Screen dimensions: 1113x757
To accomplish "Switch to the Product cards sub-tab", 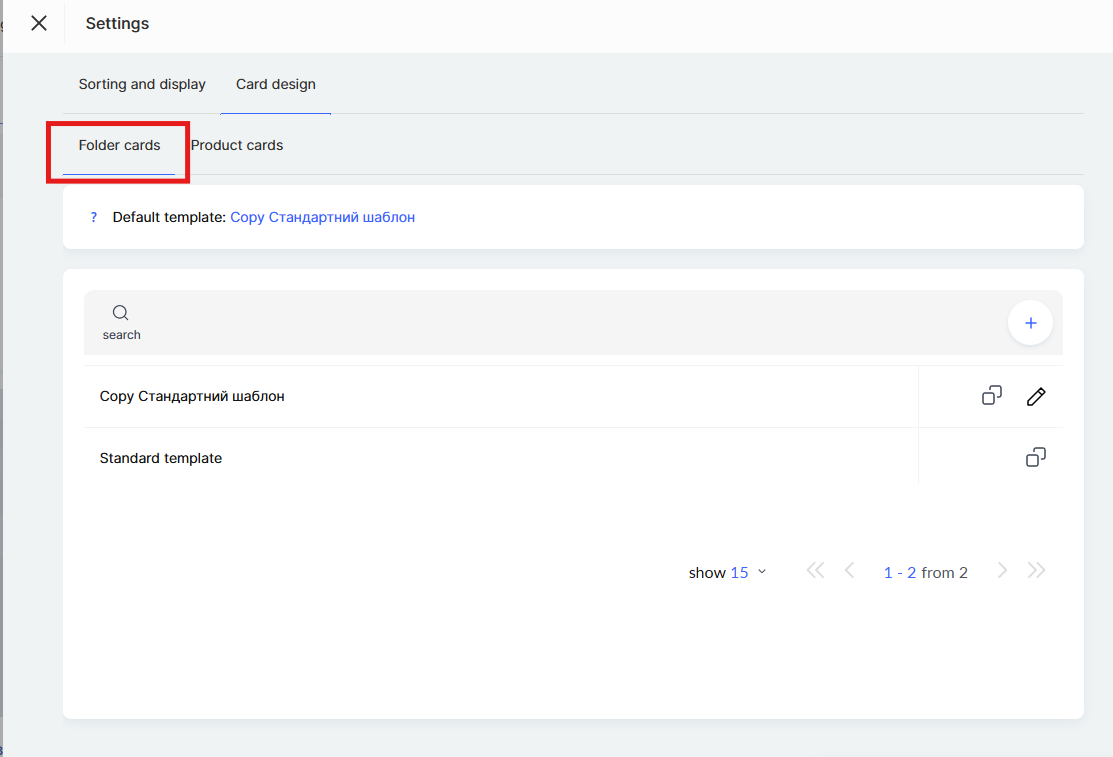I will 237,146.
